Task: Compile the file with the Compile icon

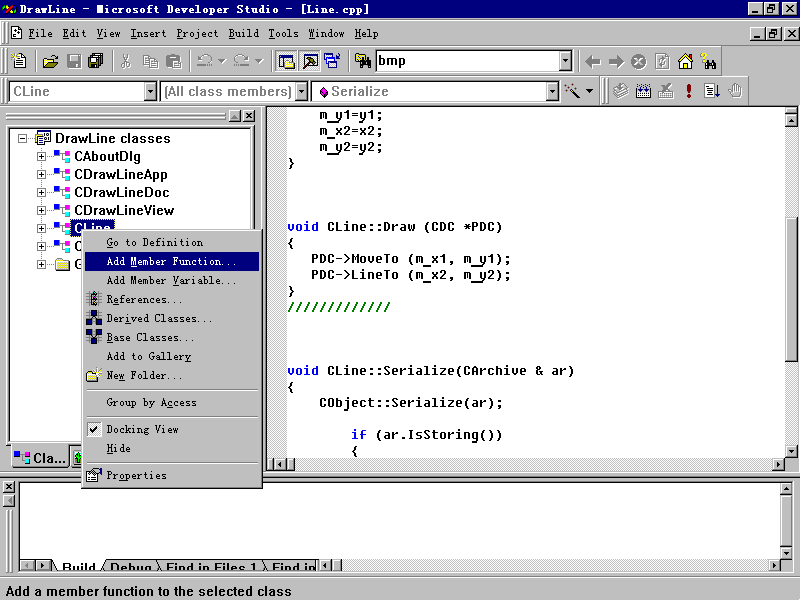Action: click(620, 91)
